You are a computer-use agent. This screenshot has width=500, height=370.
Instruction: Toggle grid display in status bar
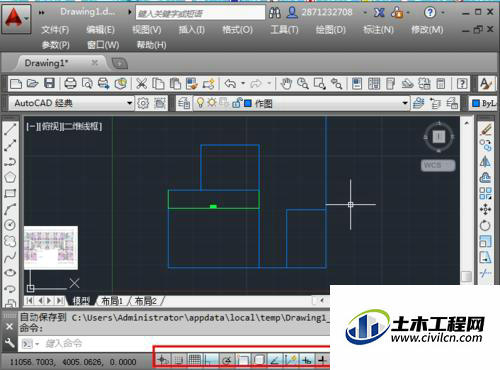(x=195, y=360)
